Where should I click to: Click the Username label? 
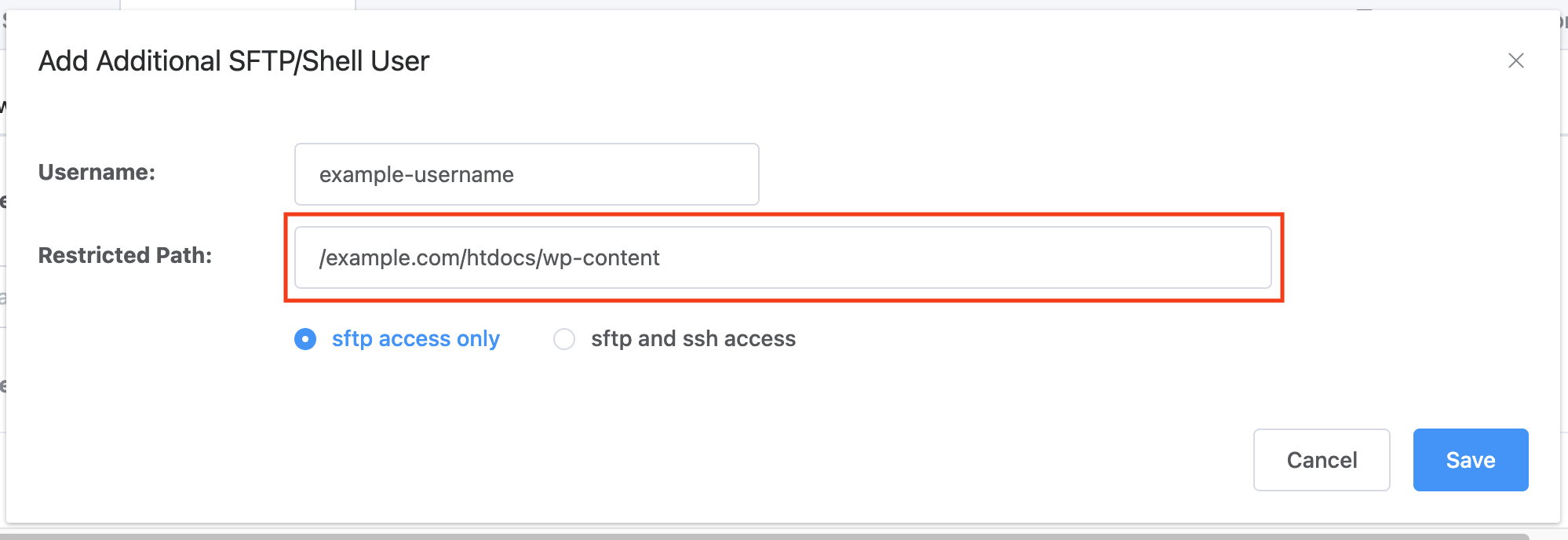pyautogui.click(x=97, y=173)
